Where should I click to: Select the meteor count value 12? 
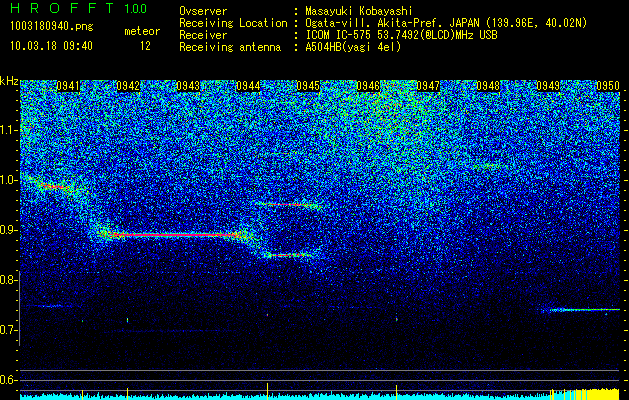tap(145, 46)
